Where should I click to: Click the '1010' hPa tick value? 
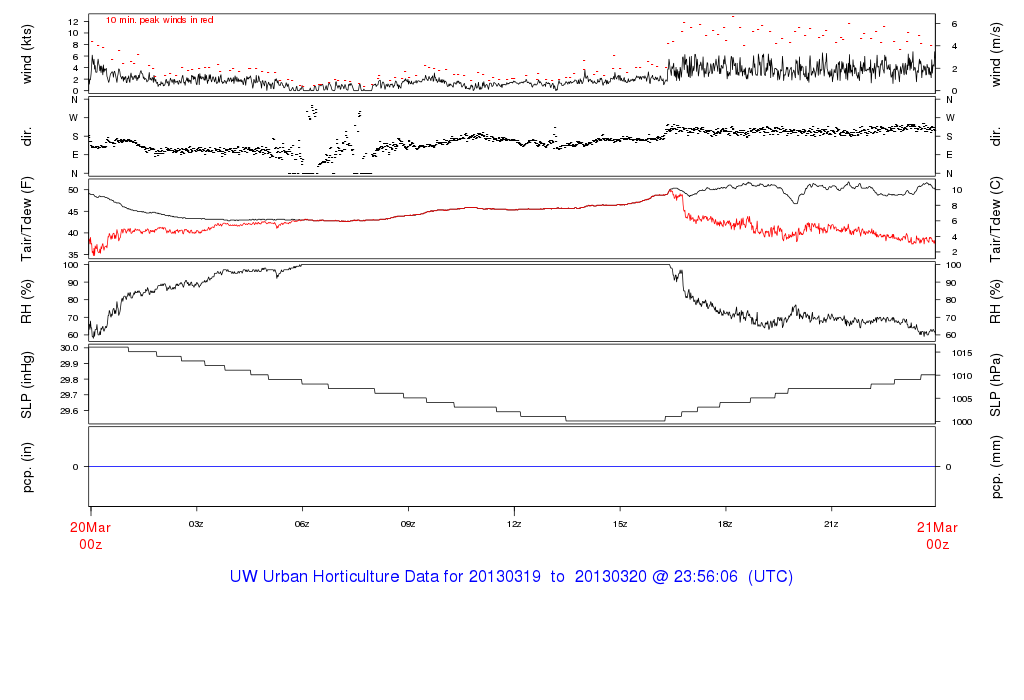(962, 376)
